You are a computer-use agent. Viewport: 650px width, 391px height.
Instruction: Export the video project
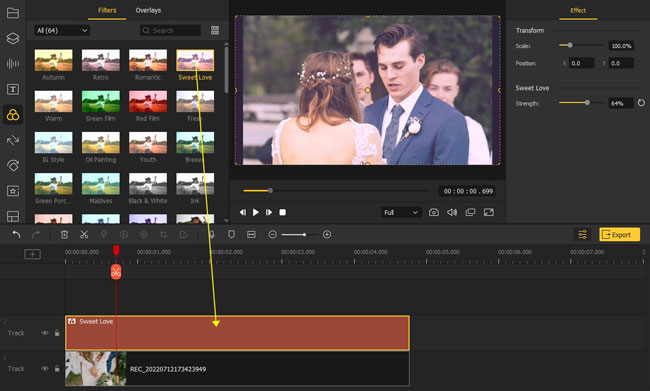pyautogui.click(x=619, y=235)
